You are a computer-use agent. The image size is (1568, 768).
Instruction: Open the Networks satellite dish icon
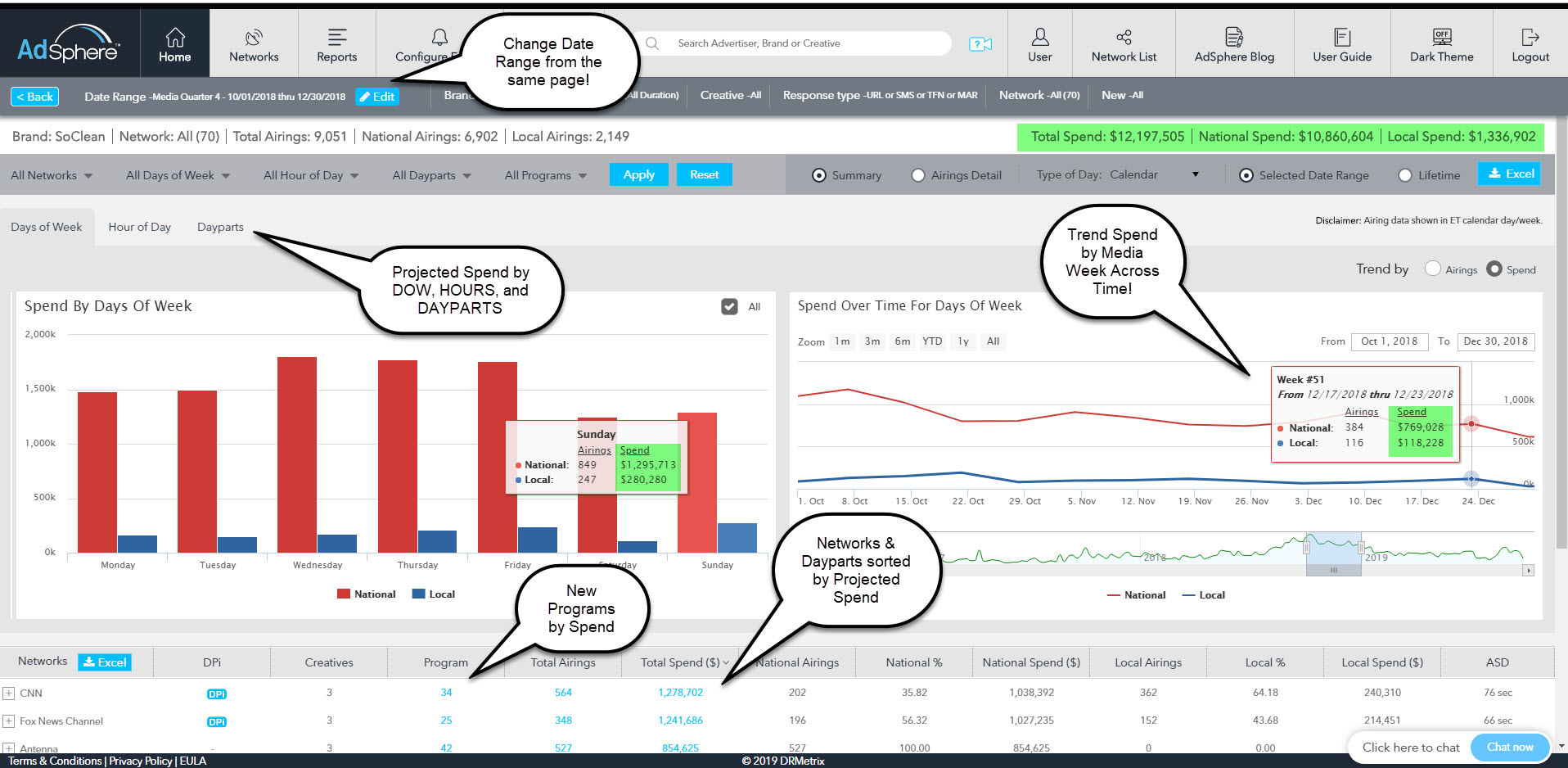click(254, 38)
